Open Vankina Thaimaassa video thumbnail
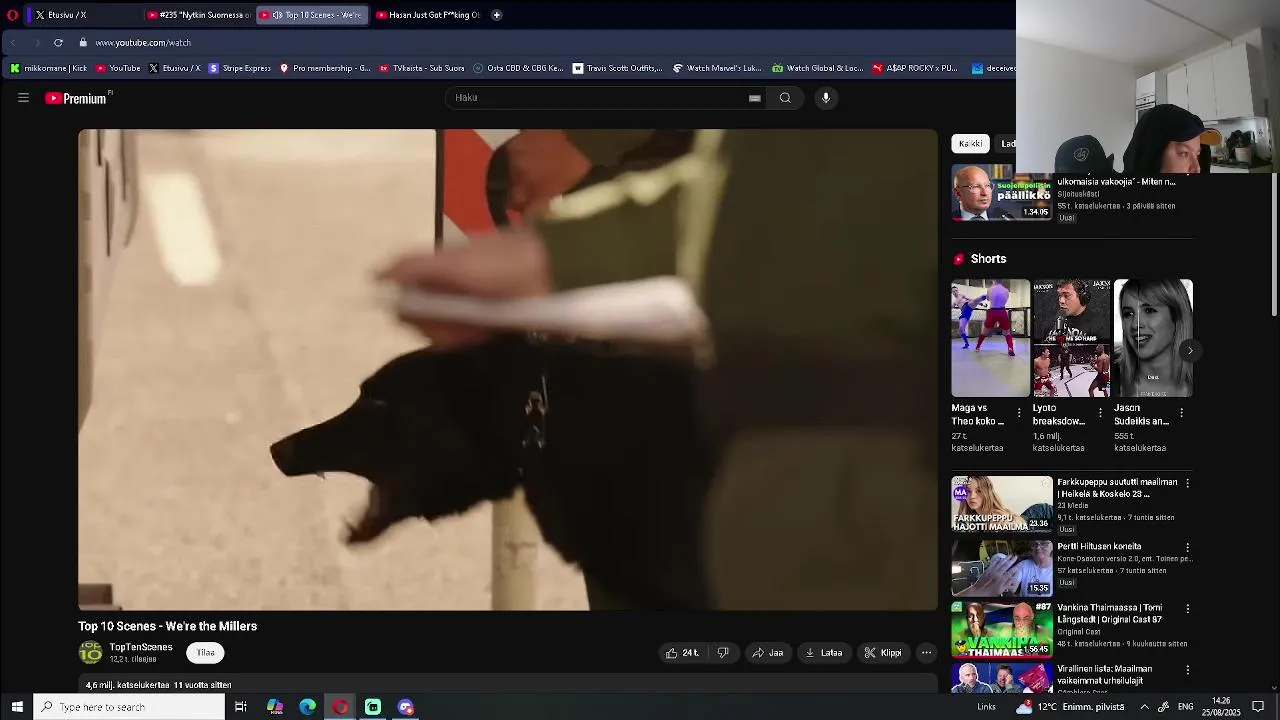Viewport: 1280px width, 720px height. pyautogui.click(x=1001, y=629)
